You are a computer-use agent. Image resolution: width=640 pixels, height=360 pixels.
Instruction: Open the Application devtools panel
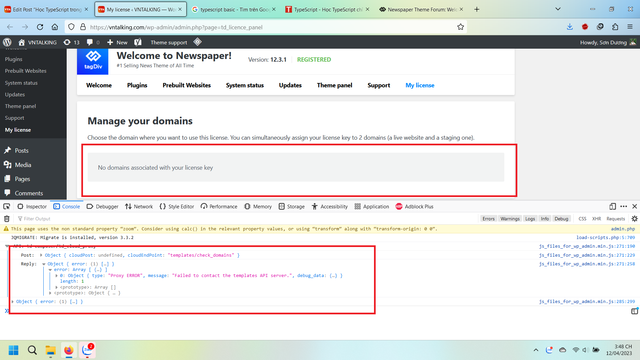pos(372,207)
